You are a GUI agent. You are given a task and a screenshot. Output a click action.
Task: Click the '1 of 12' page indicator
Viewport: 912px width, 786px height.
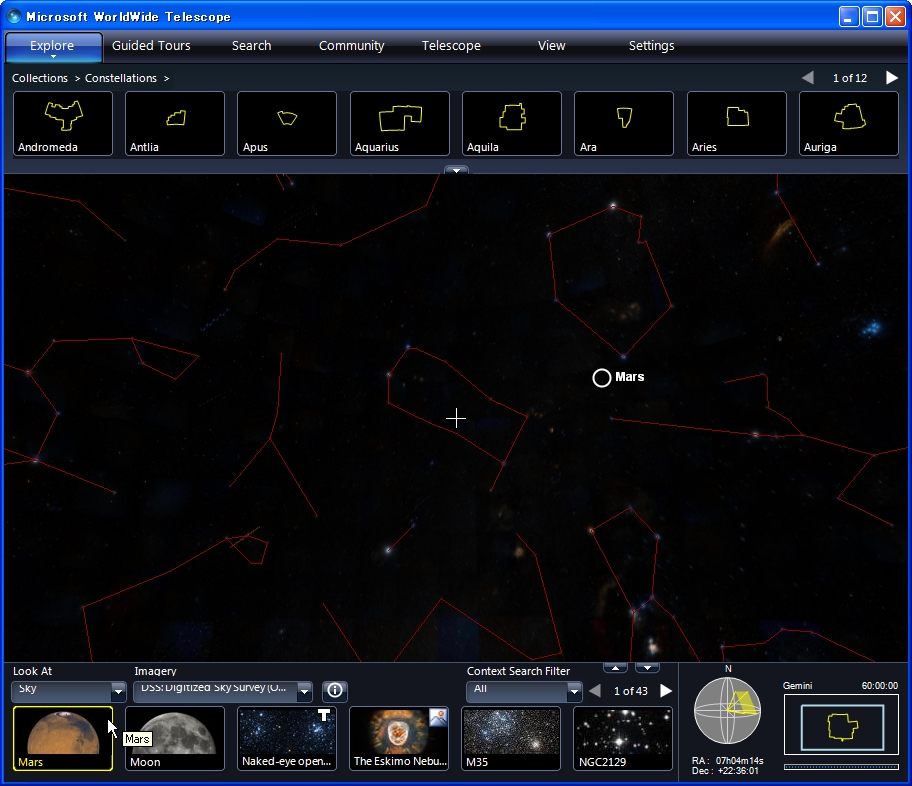[850, 78]
